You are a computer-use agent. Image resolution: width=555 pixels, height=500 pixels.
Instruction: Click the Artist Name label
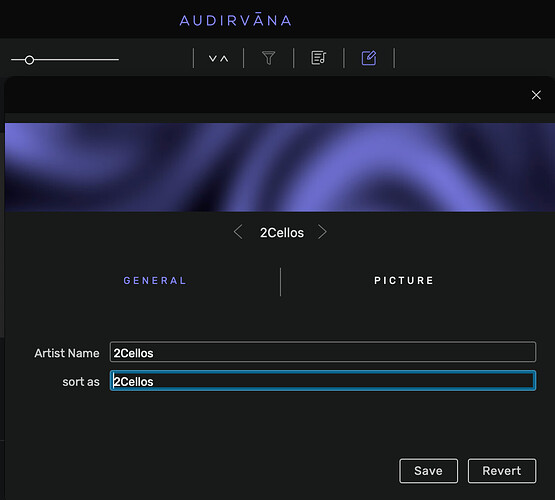pos(67,353)
